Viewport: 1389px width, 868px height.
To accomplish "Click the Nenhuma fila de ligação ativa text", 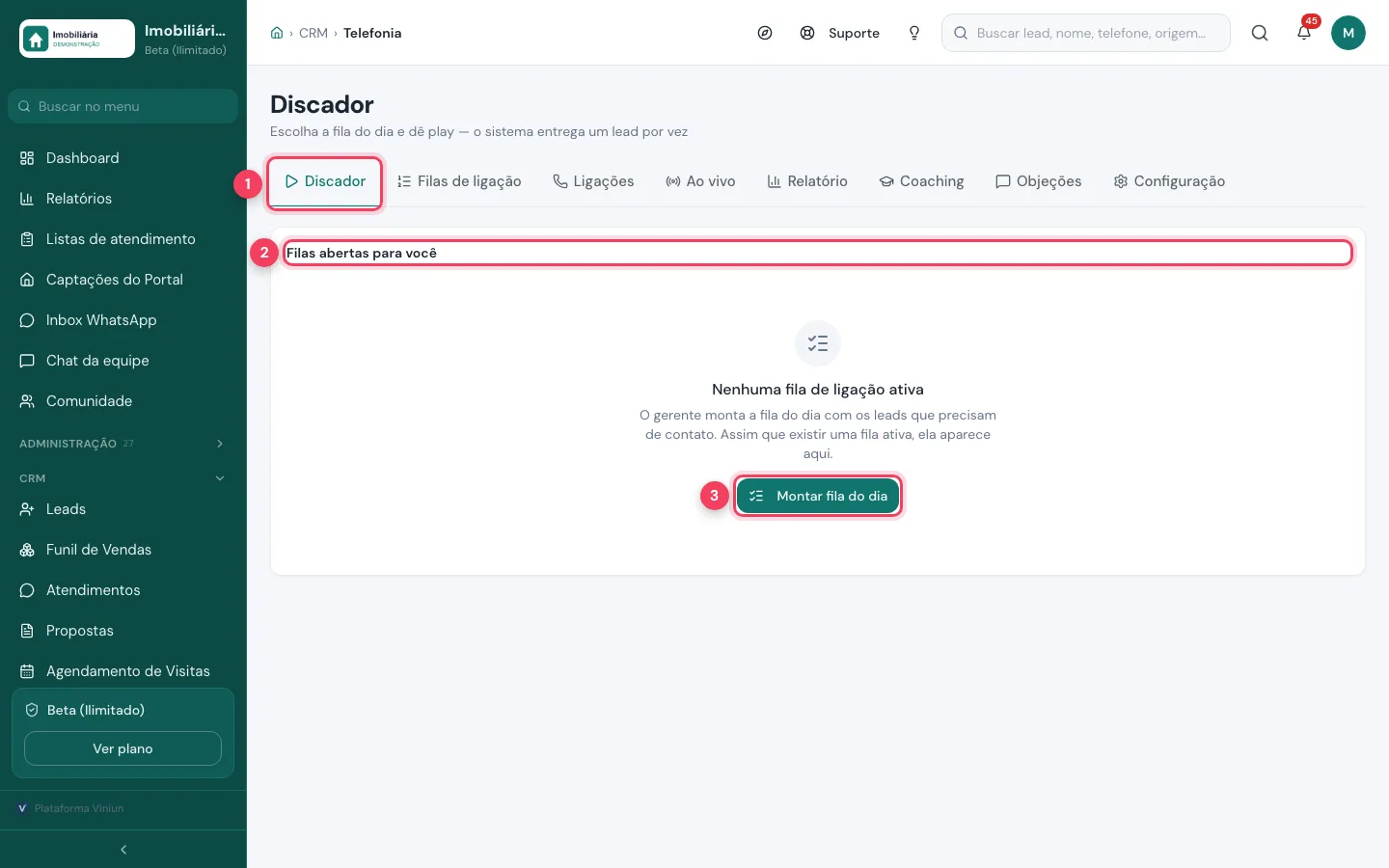I will (x=818, y=390).
